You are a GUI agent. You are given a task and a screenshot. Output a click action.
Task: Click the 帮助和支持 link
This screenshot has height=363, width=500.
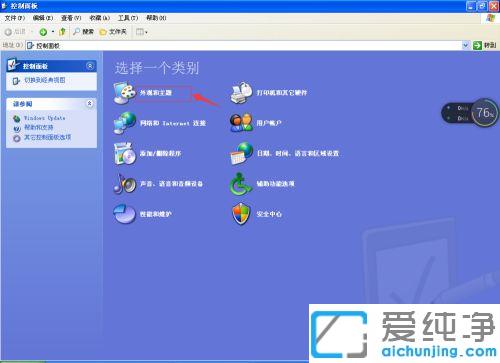click(x=38, y=127)
